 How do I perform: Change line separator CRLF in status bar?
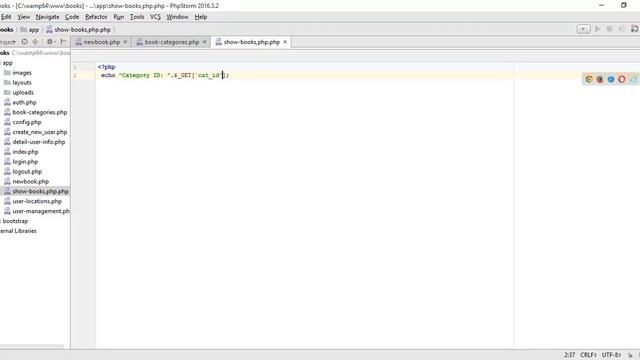588,355
